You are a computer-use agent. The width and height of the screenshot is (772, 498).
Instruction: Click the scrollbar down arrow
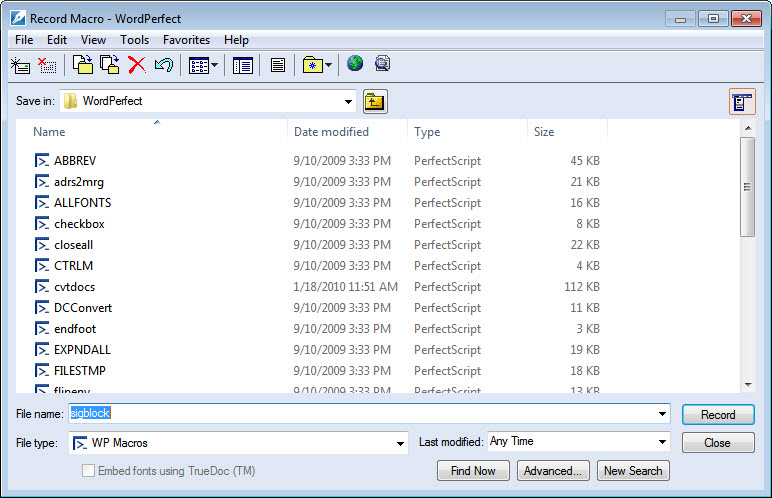point(748,385)
